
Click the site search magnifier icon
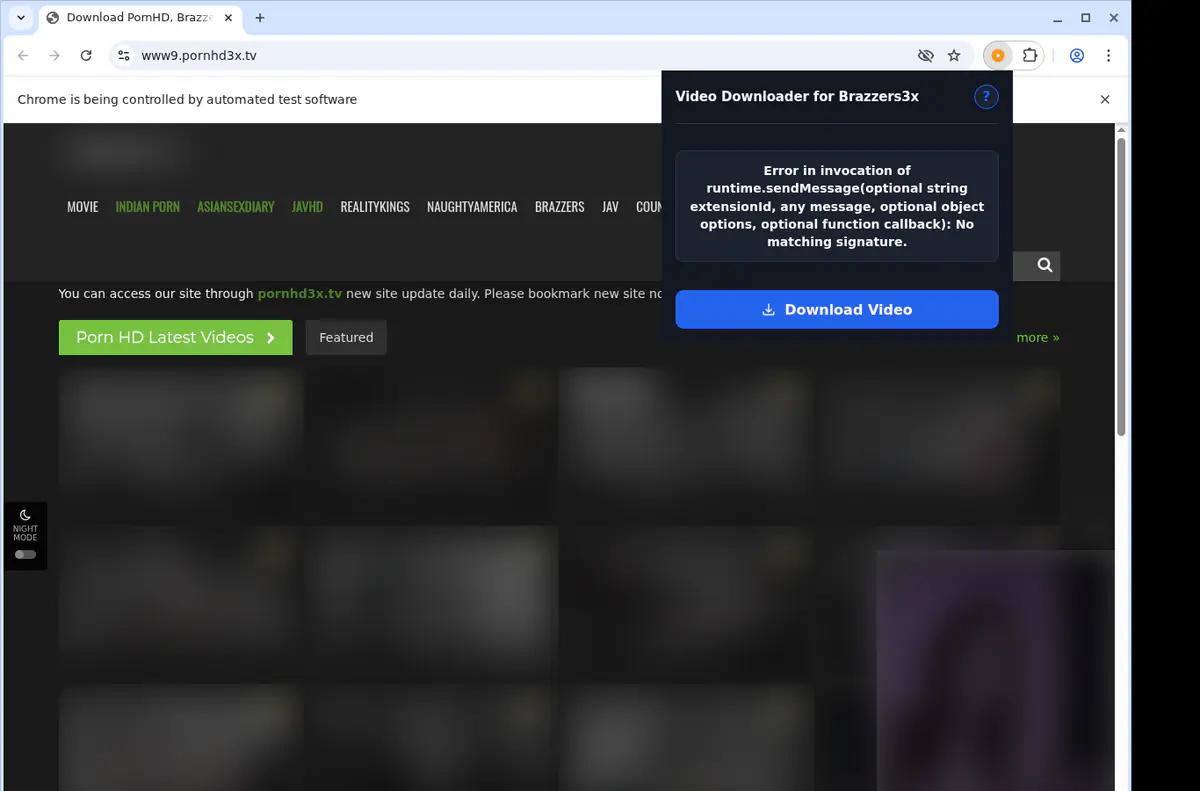pos(1045,265)
